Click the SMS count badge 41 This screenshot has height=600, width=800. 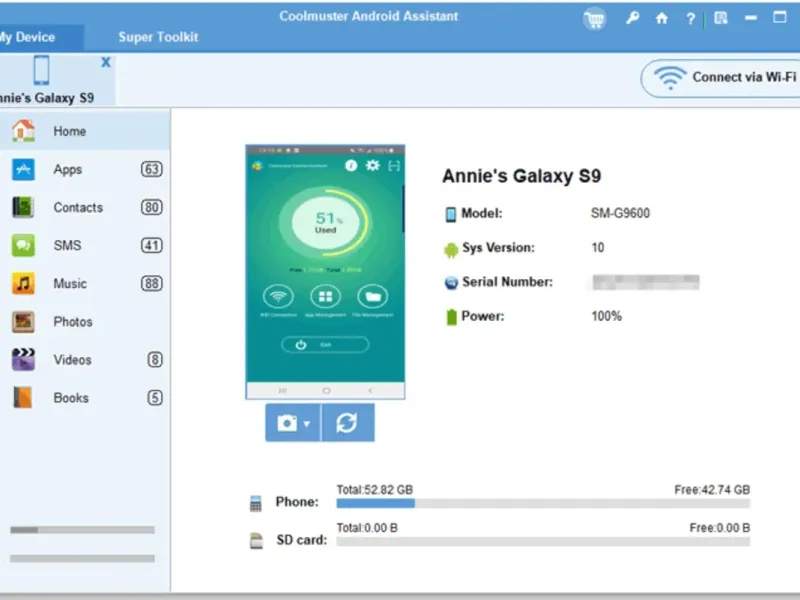152,245
